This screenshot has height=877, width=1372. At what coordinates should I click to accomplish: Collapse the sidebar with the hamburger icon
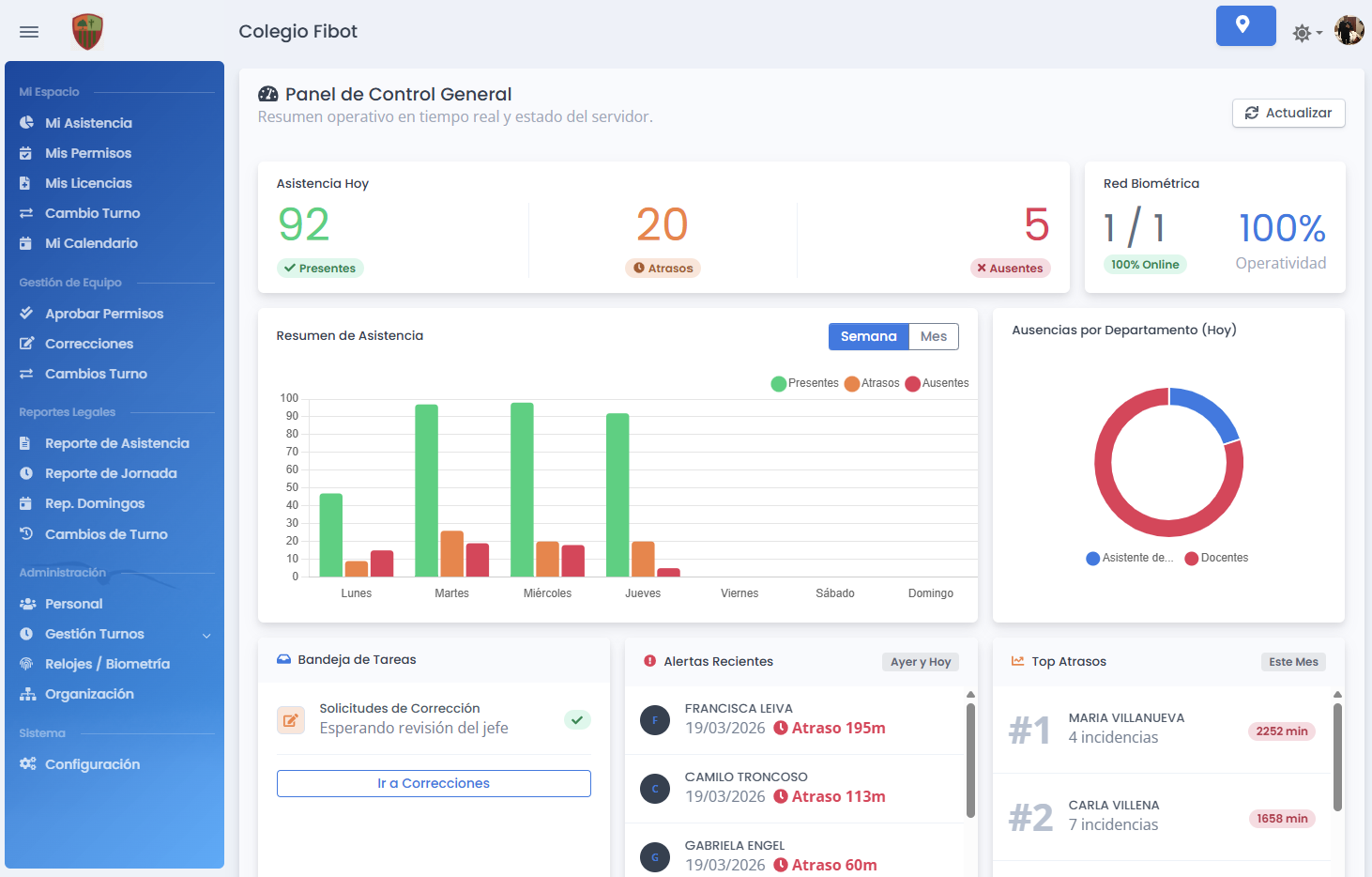pos(28,32)
